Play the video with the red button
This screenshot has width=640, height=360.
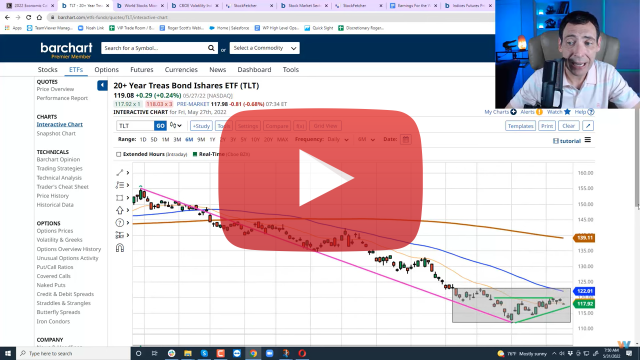click(320, 179)
